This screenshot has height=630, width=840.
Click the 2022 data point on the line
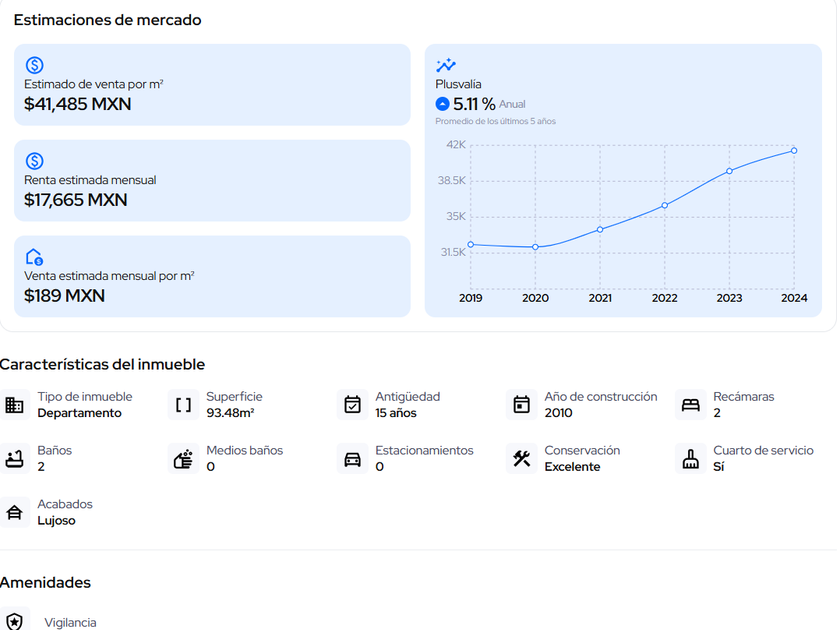[664, 206]
